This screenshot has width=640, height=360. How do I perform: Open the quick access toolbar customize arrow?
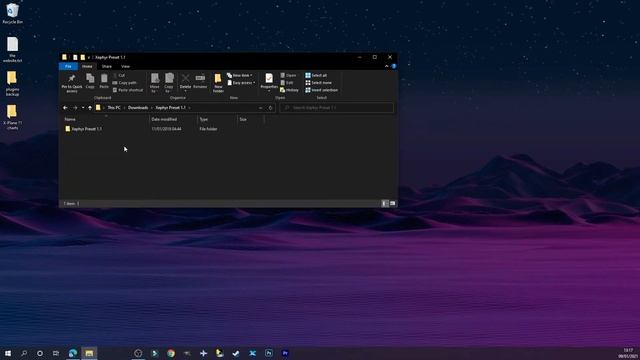89,58
